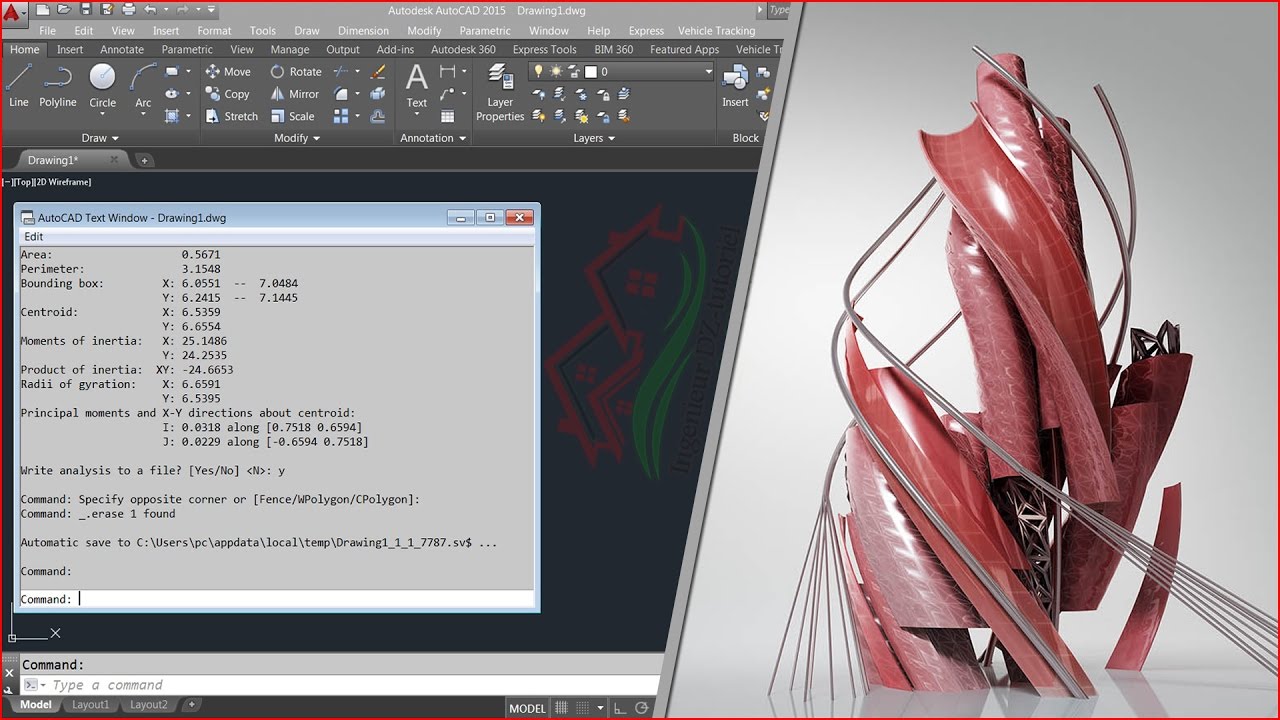Open the Circle tool dropdown arrow
Image resolution: width=1280 pixels, height=720 pixels.
click(103, 115)
